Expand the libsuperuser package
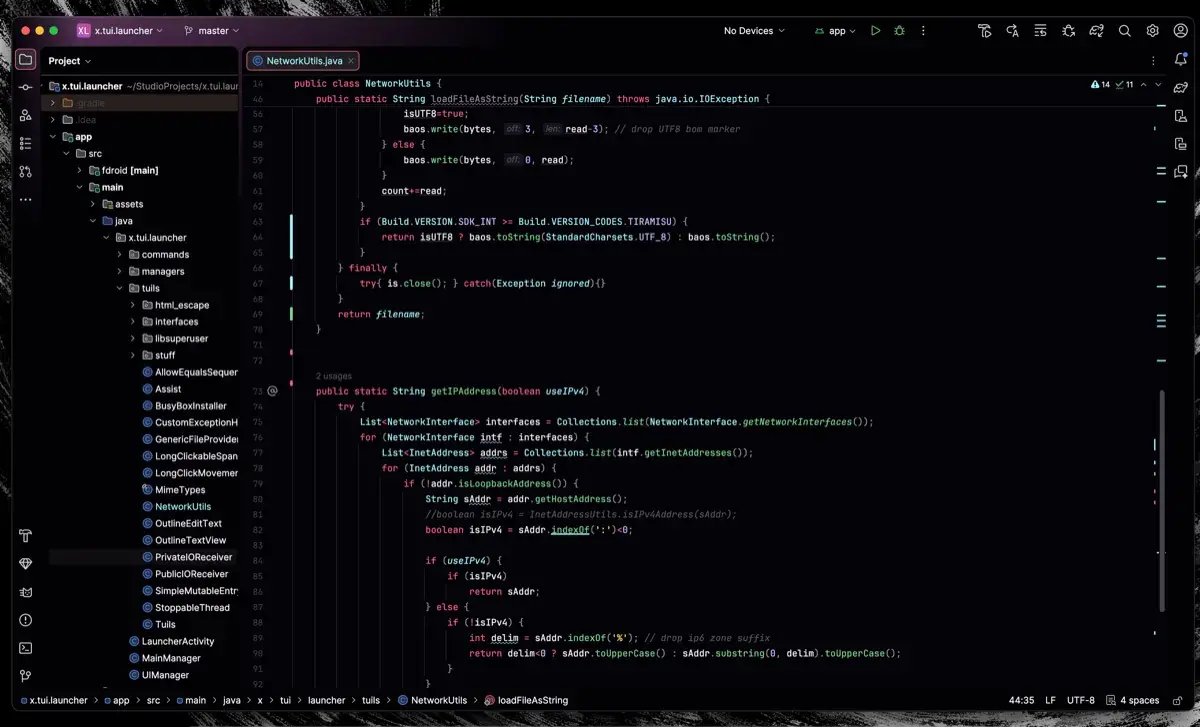 coord(133,338)
